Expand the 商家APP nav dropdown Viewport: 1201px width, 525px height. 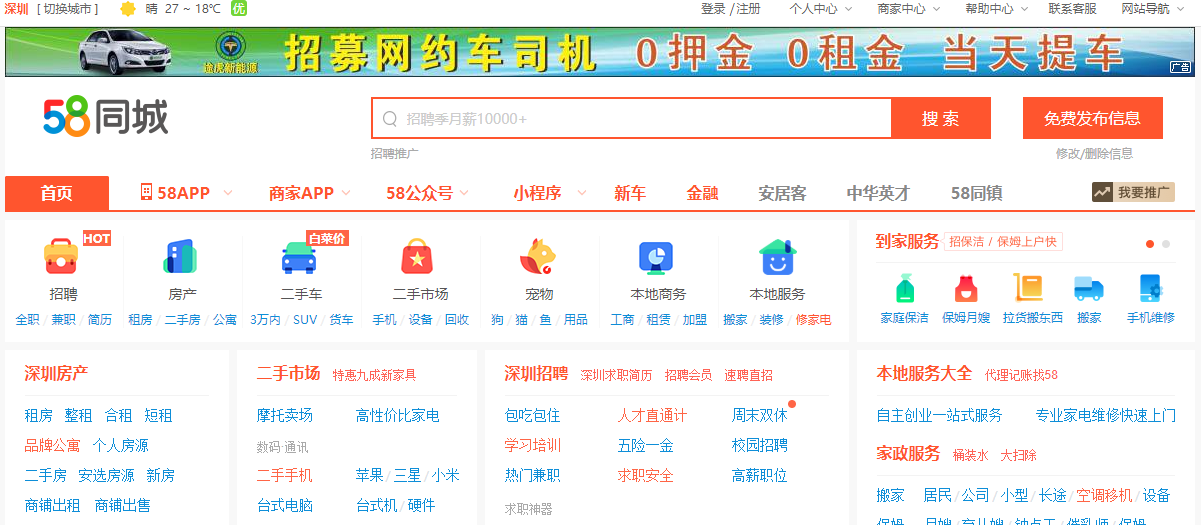pyautogui.click(x=346, y=193)
